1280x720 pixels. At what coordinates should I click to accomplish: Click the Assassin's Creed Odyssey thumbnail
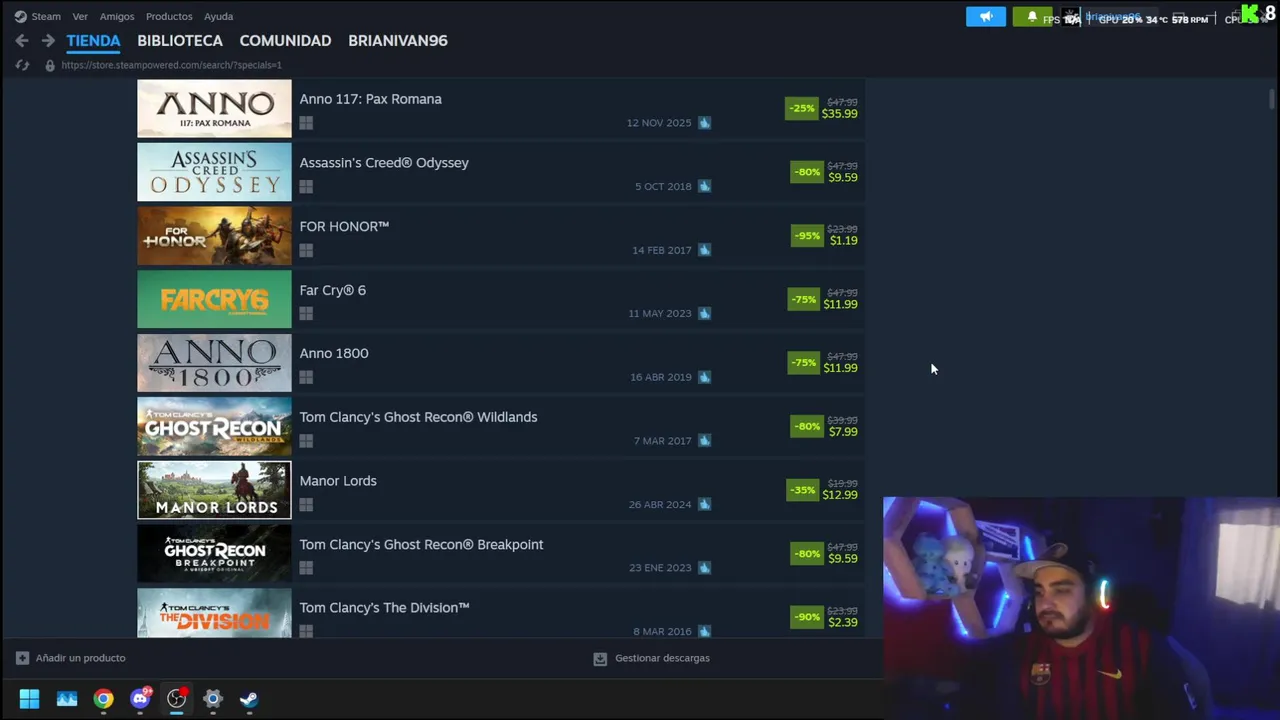pyautogui.click(x=214, y=172)
